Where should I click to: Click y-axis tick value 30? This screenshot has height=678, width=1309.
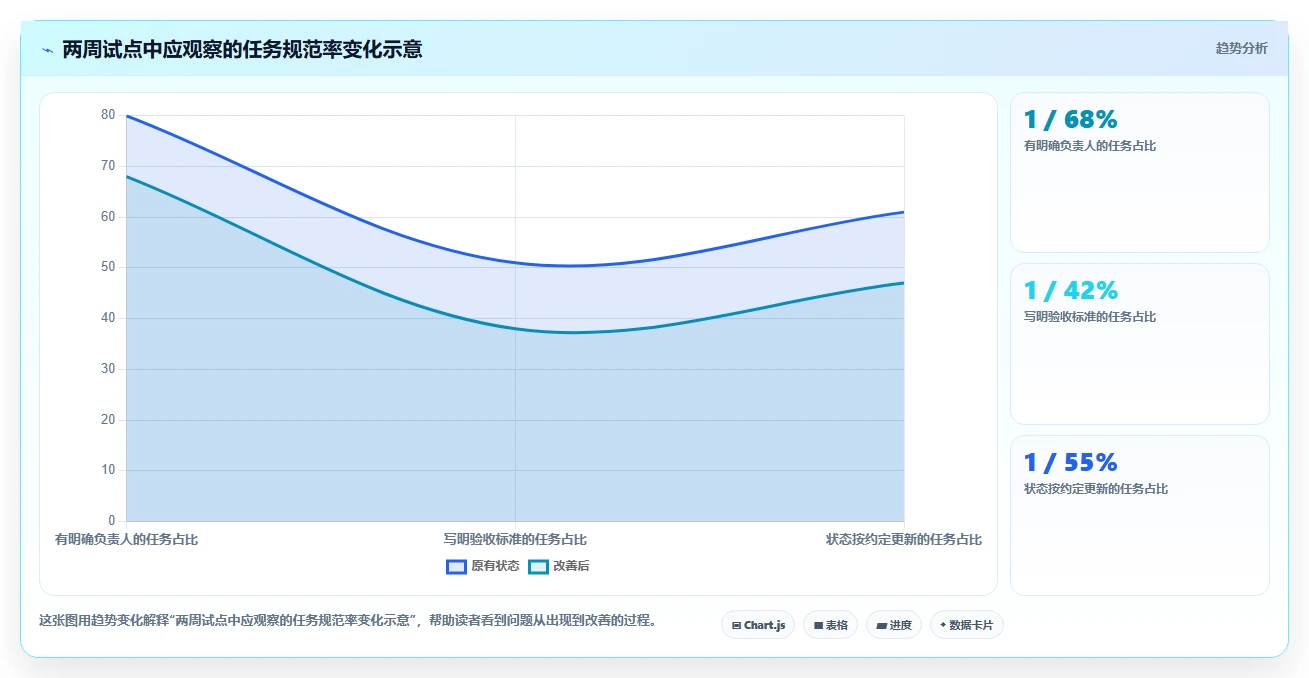(x=108, y=368)
